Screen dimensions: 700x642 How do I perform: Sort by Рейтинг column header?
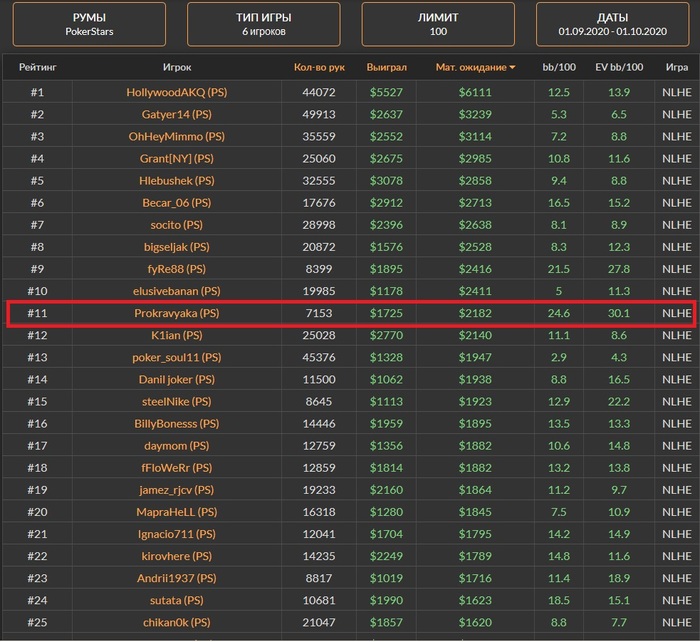point(38,67)
